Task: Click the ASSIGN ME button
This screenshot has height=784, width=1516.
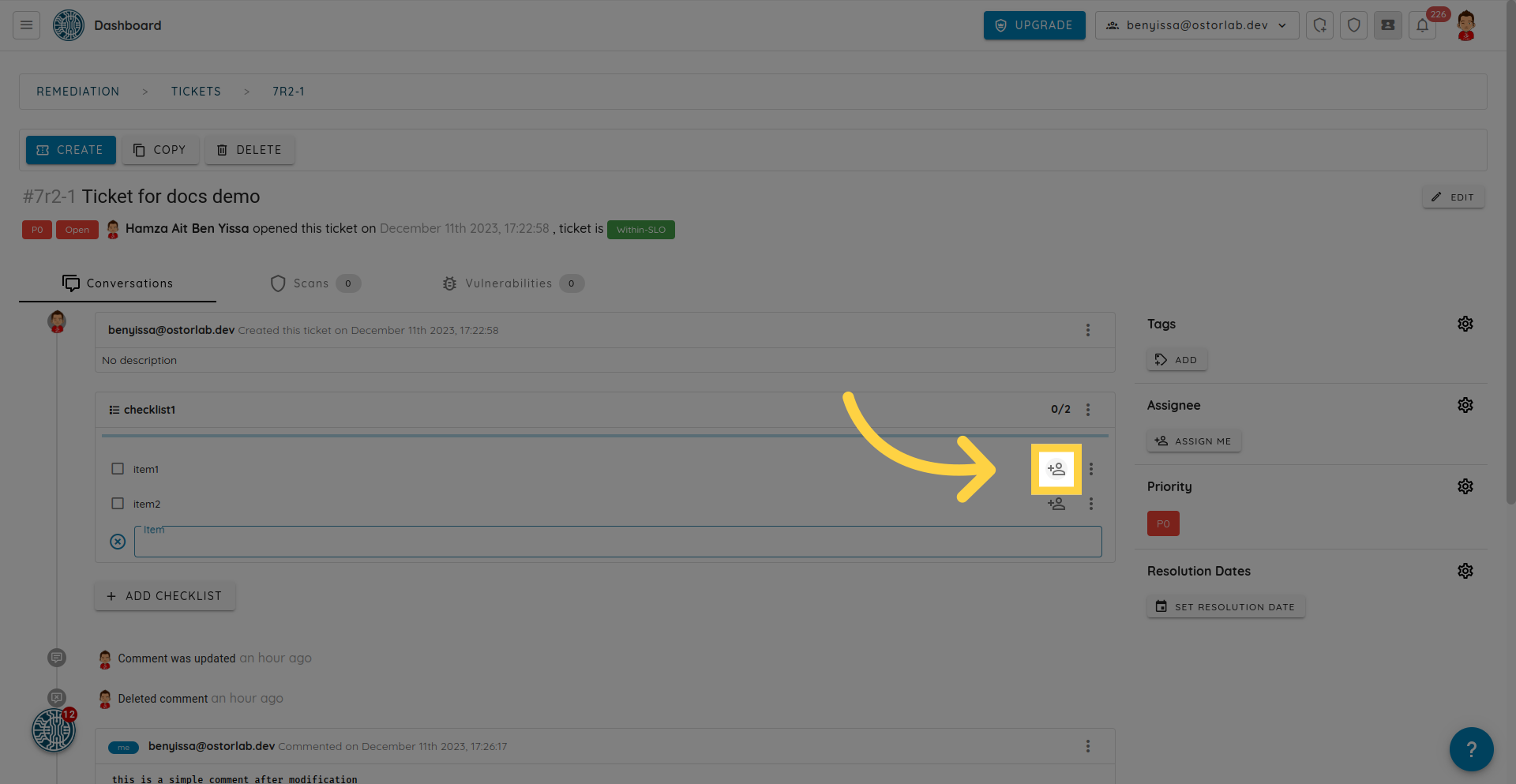Action: 1193,441
